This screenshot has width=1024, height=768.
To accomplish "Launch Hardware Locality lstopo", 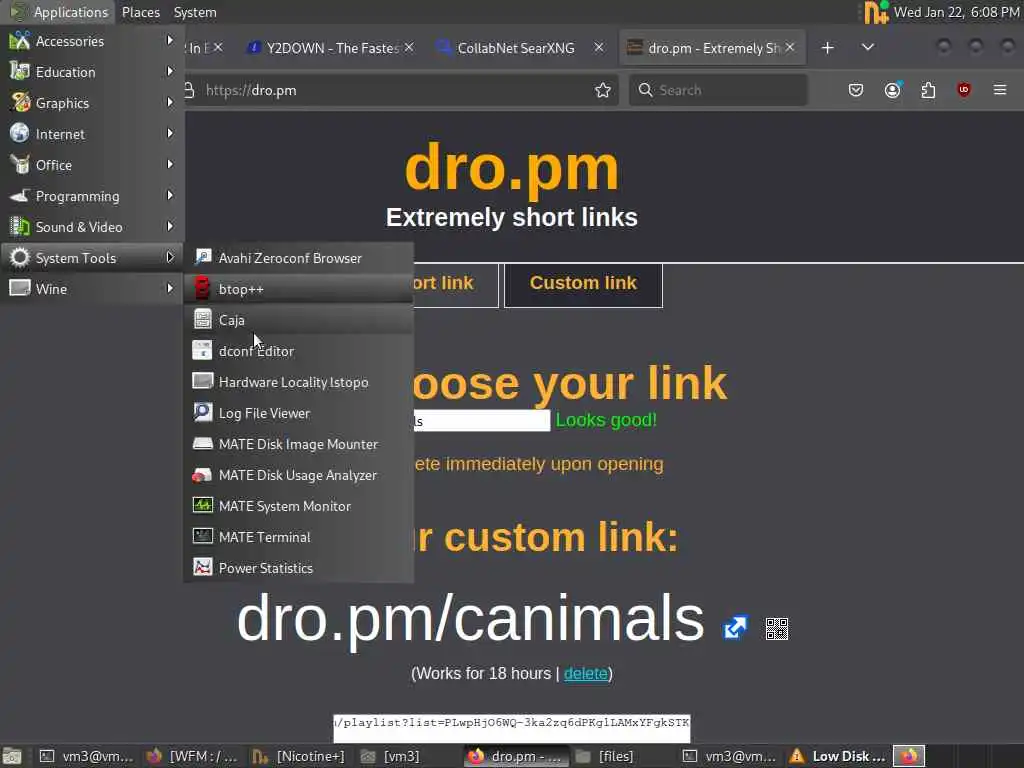I will (x=299, y=382).
